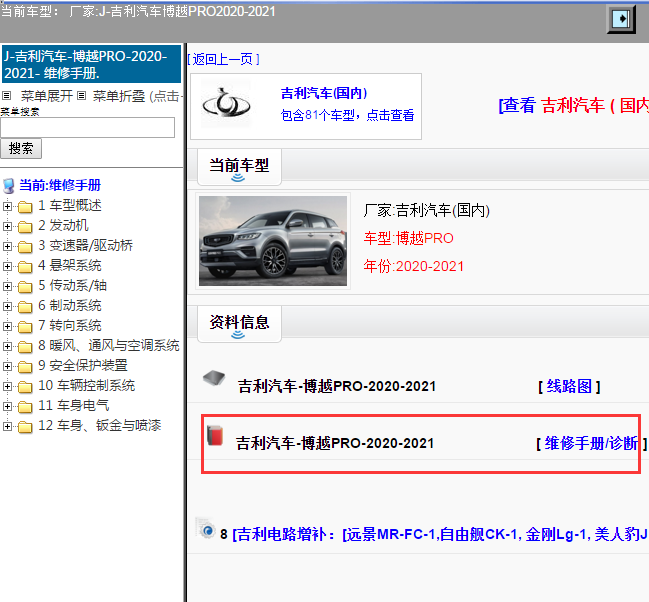Open the 吉利汽车(国内) link
This screenshot has height=602, width=649.
(324, 93)
